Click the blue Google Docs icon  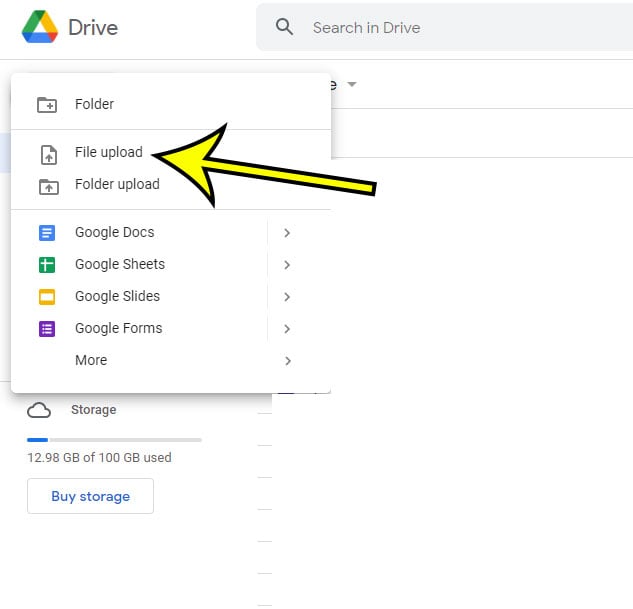click(x=47, y=233)
